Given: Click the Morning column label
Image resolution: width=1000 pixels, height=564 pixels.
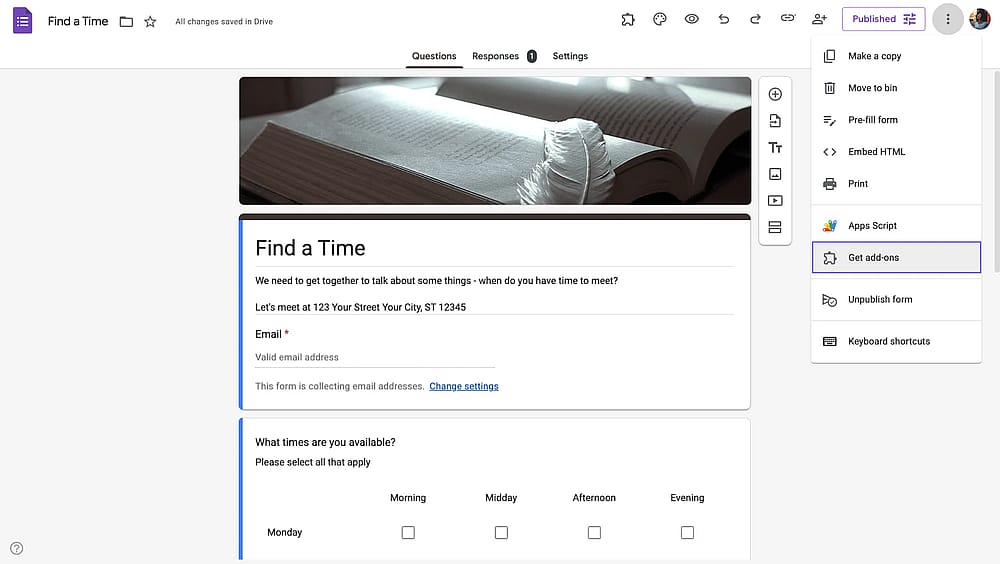Looking at the screenshot, I should tap(408, 498).
